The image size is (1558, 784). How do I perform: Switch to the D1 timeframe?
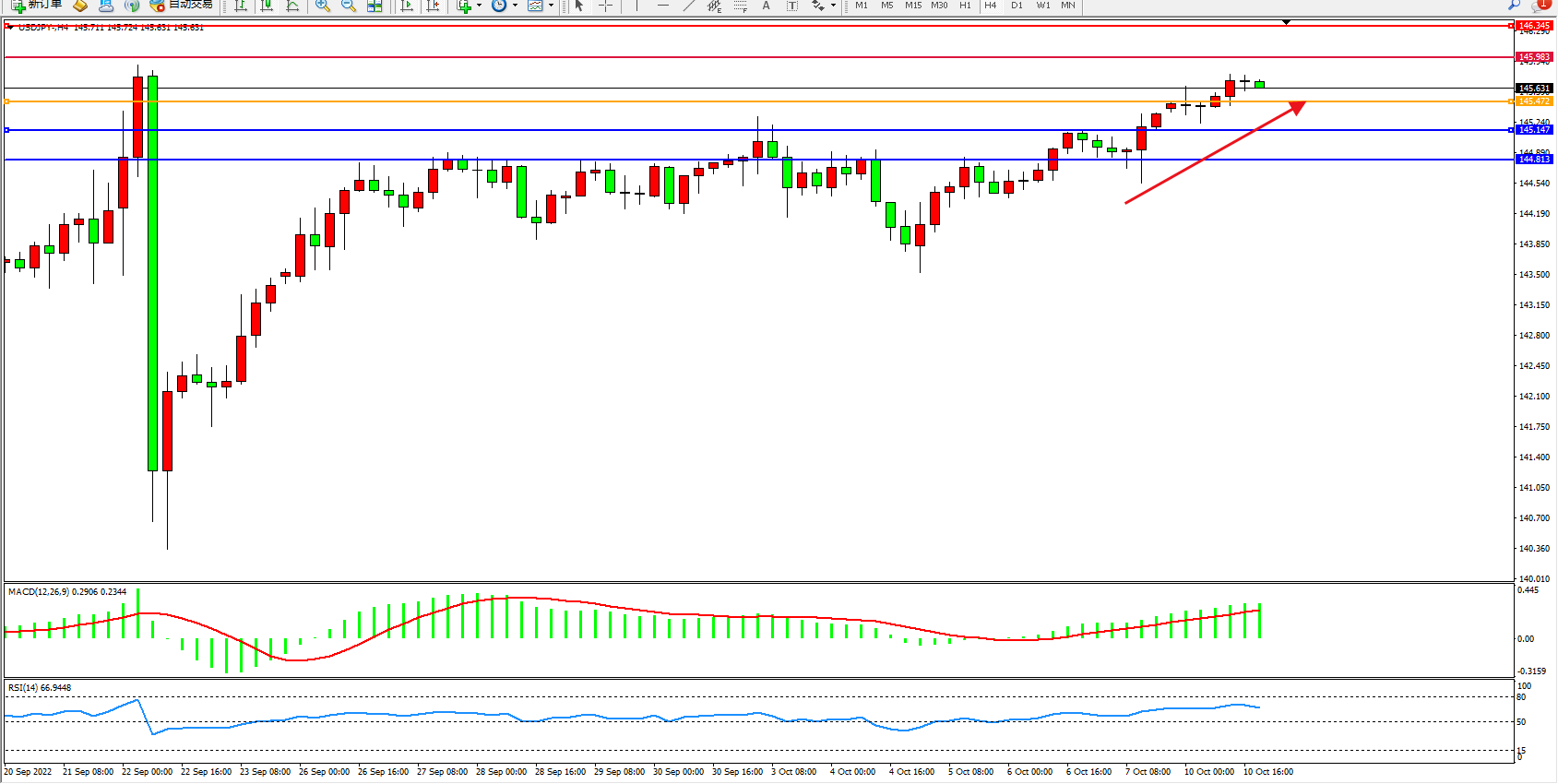click(x=1017, y=6)
